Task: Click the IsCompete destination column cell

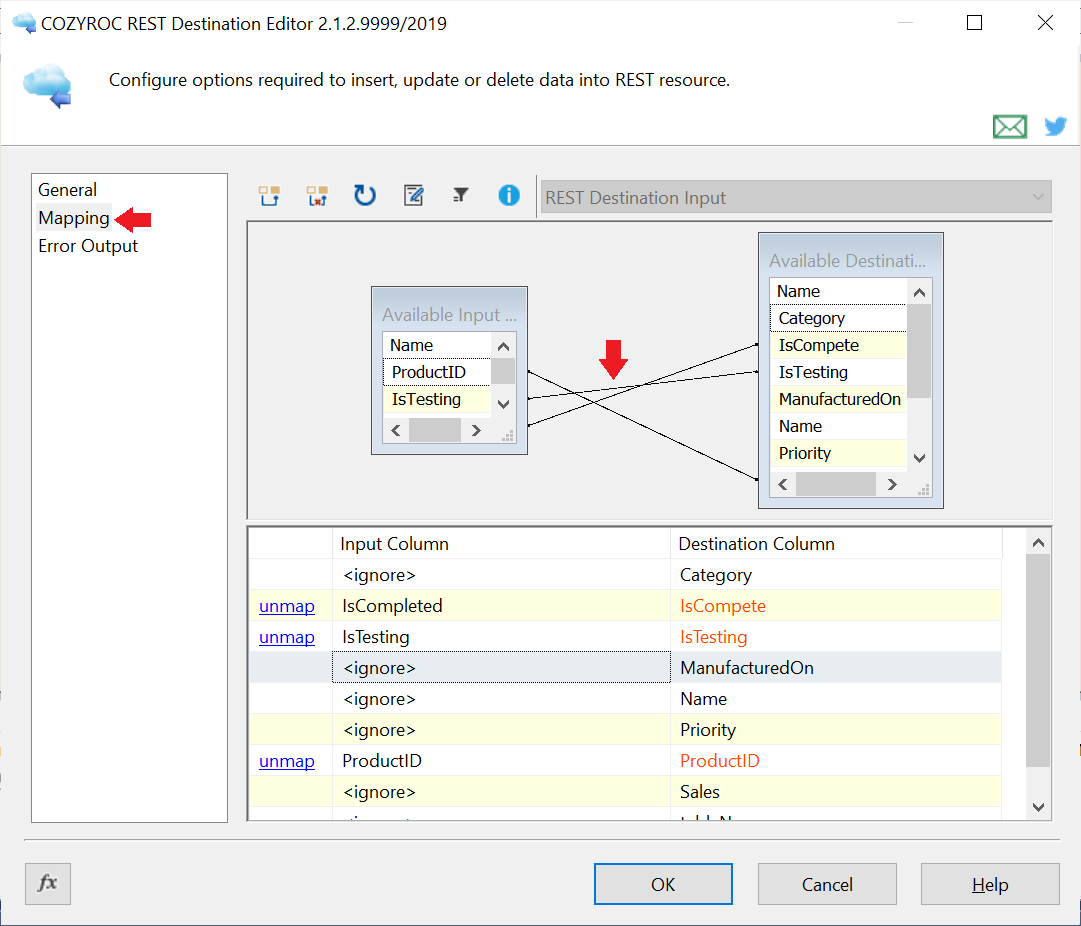Action: pyautogui.click(x=836, y=606)
